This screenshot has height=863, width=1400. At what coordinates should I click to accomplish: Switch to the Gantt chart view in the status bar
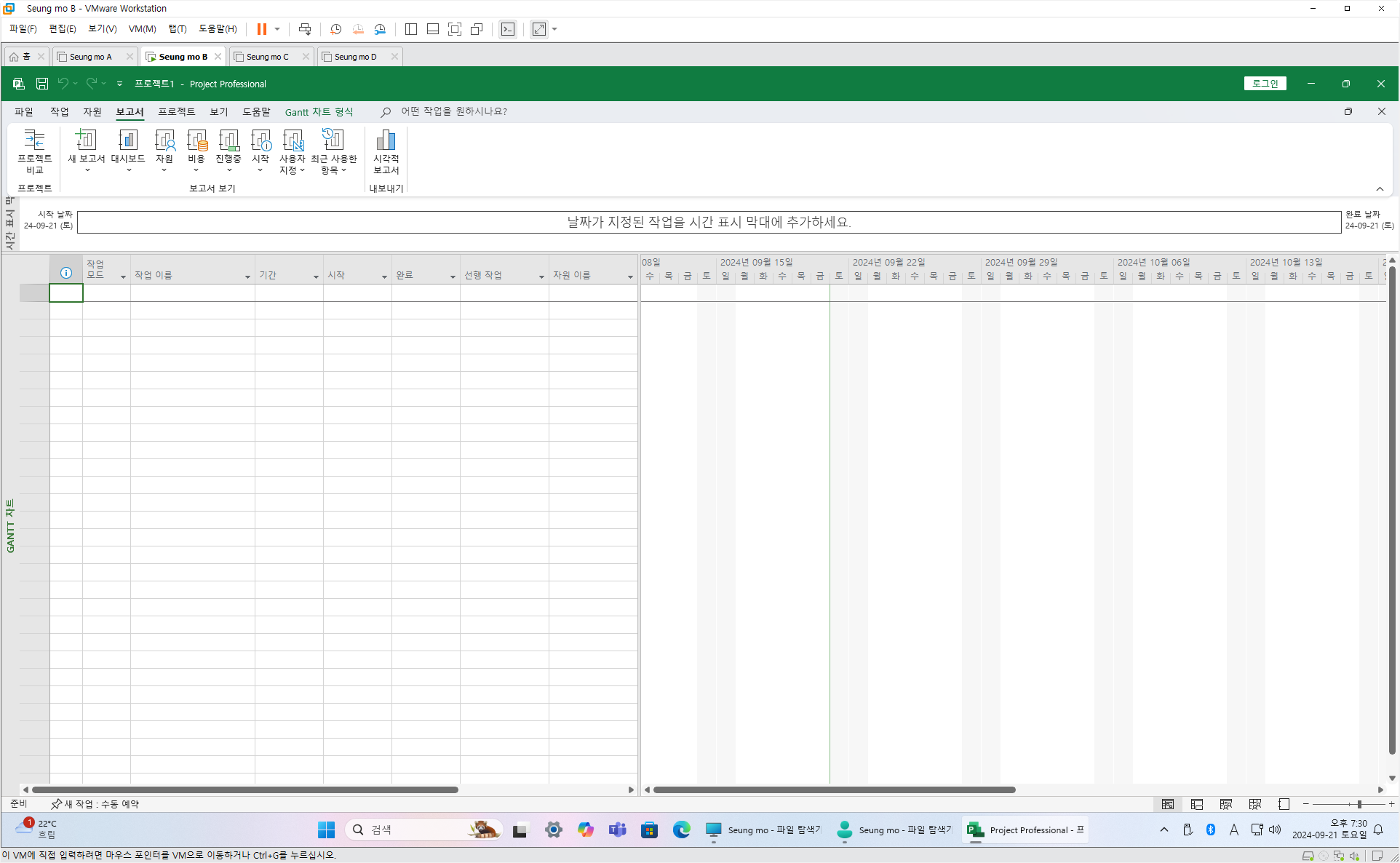[1168, 804]
